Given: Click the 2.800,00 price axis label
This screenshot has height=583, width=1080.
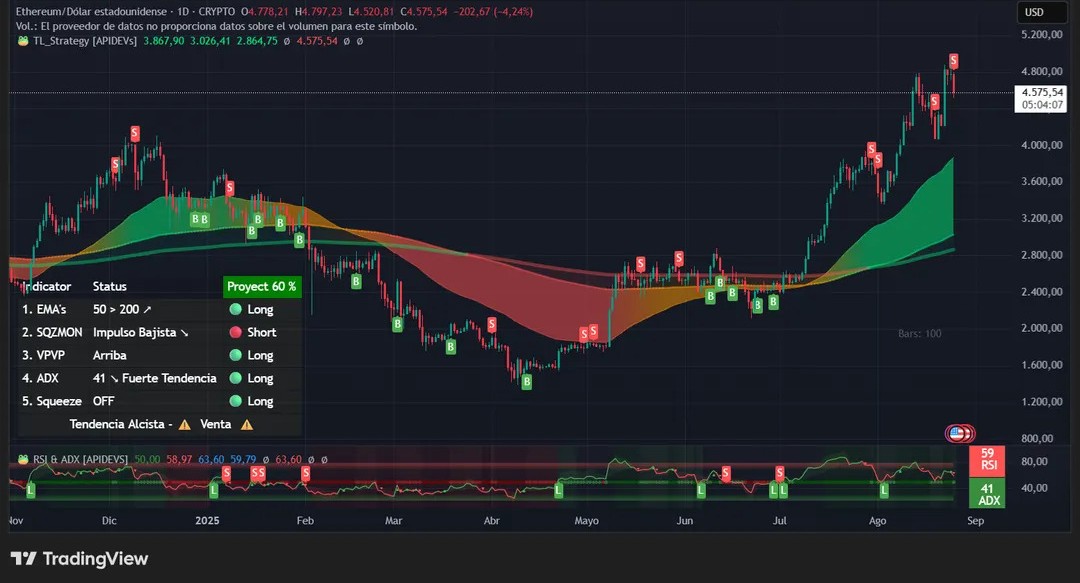Looking at the screenshot, I should [x=1041, y=255].
